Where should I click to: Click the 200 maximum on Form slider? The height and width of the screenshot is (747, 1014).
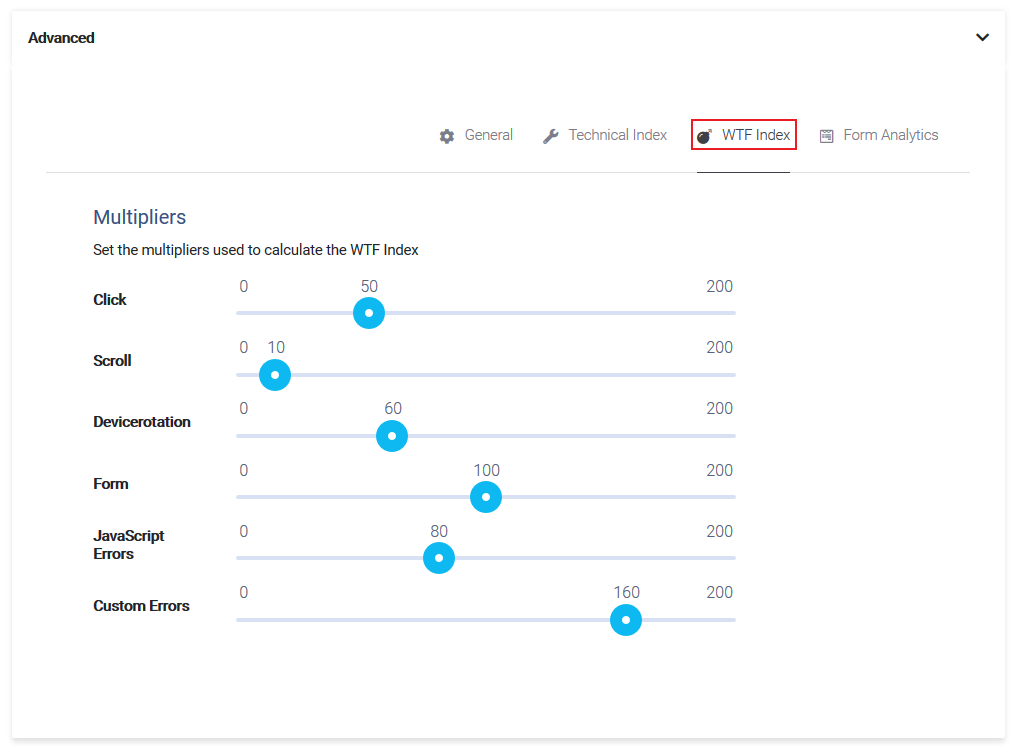coord(720,470)
